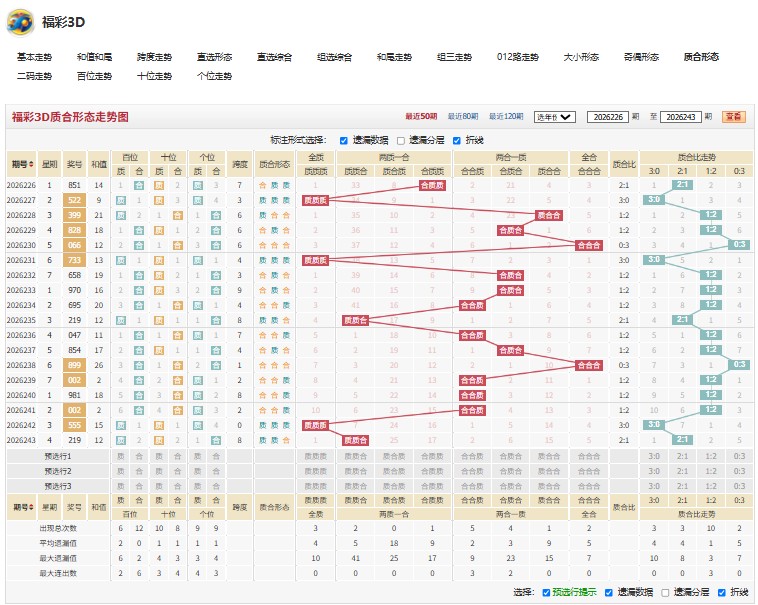Viewport: 758px width, 605px height.
Task: Enable 遗漏分层 checkbox in the 标注形式选择 row
Action: pos(401,141)
